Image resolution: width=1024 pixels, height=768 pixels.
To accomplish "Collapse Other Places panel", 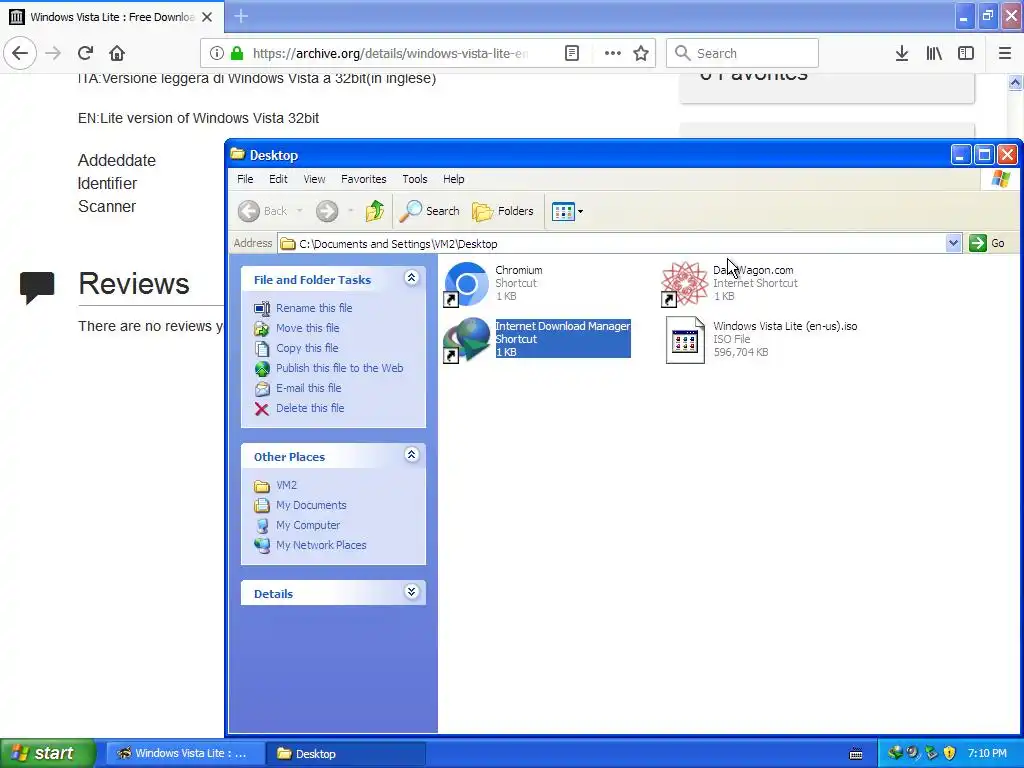I will [x=411, y=455].
